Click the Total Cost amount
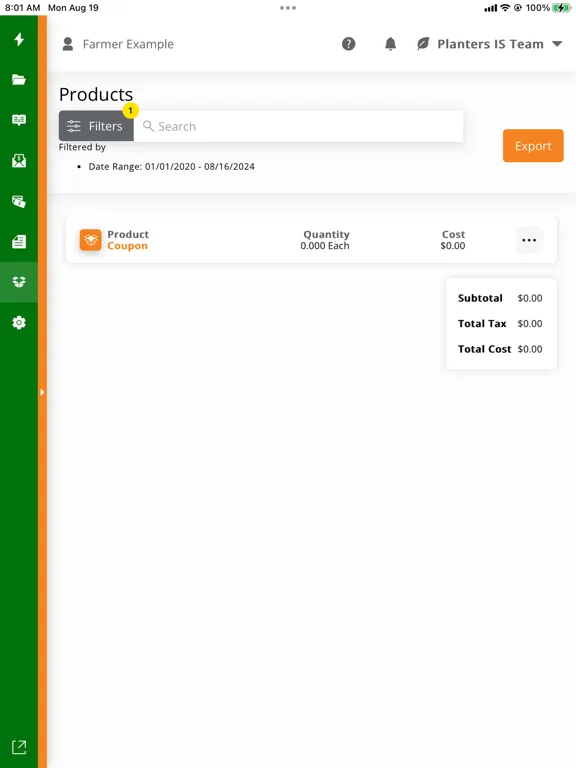This screenshot has height=768, width=576. 530,349
